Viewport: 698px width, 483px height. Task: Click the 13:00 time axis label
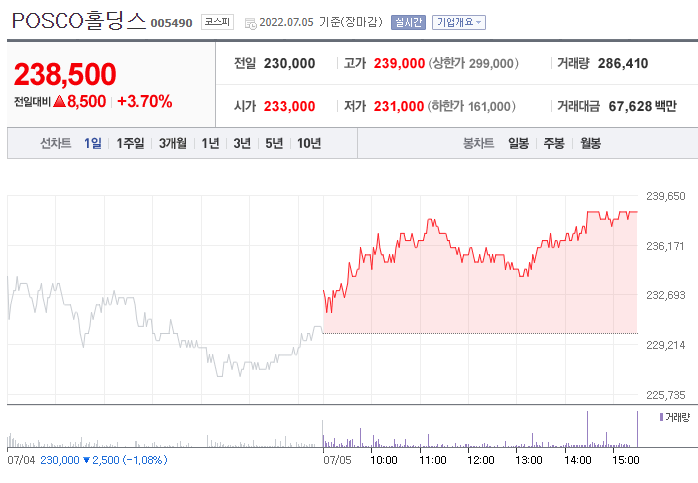pos(529,460)
